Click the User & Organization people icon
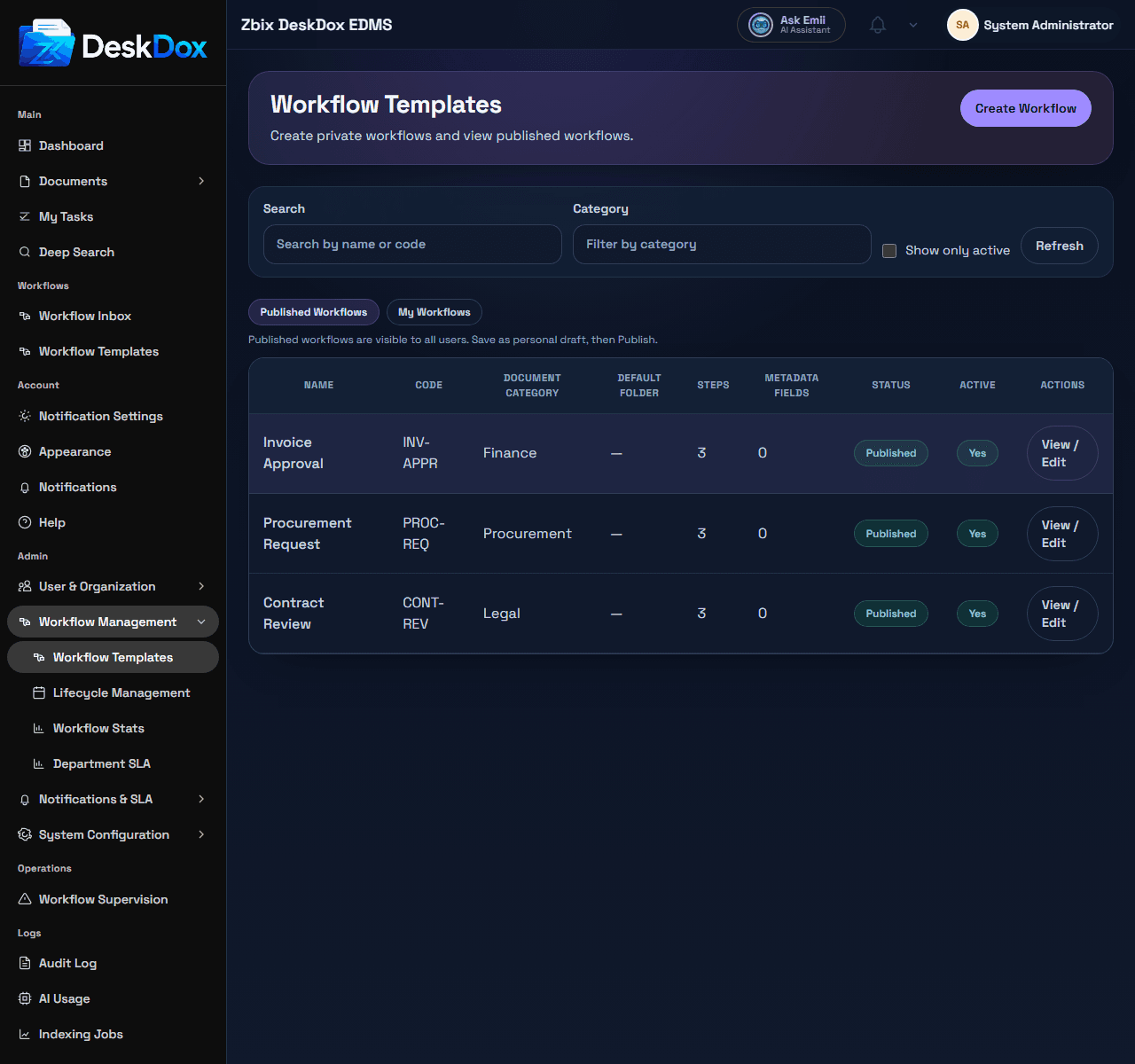This screenshot has height=1064, width=1135. tap(25, 586)
